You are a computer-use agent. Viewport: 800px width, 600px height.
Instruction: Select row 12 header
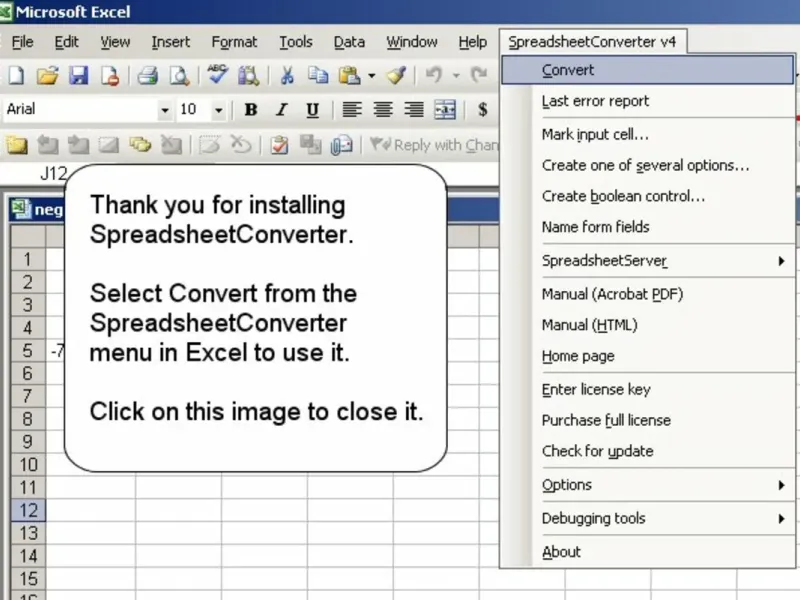coord(28,511)
